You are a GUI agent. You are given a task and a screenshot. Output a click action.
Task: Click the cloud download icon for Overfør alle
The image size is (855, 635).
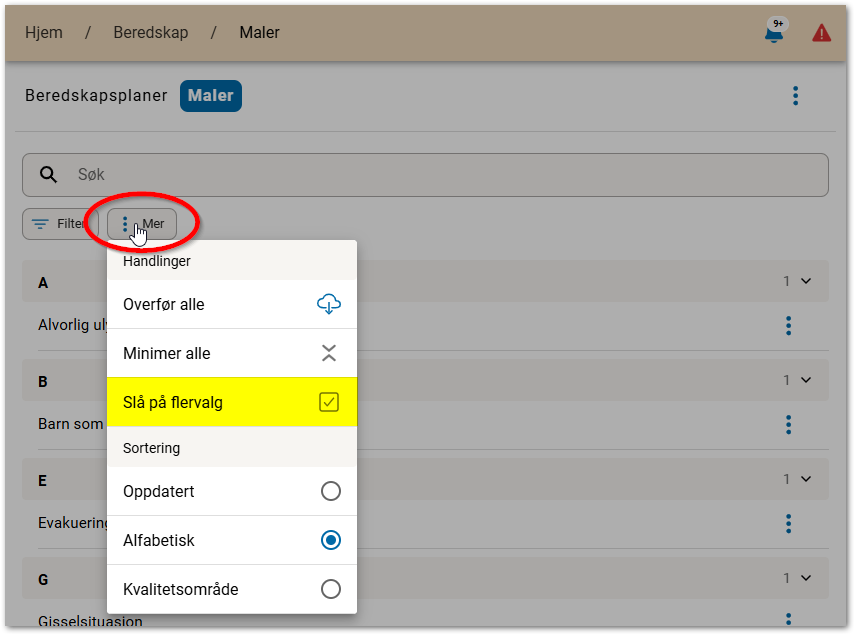click(x=329, y=304)
